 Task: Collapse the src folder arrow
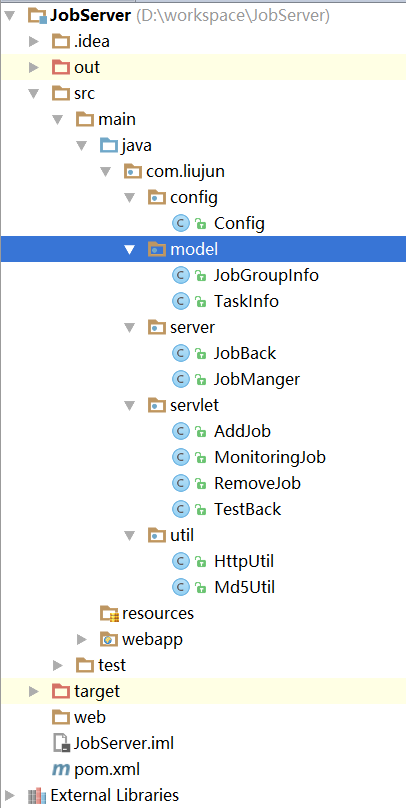(x=34, y=94)
